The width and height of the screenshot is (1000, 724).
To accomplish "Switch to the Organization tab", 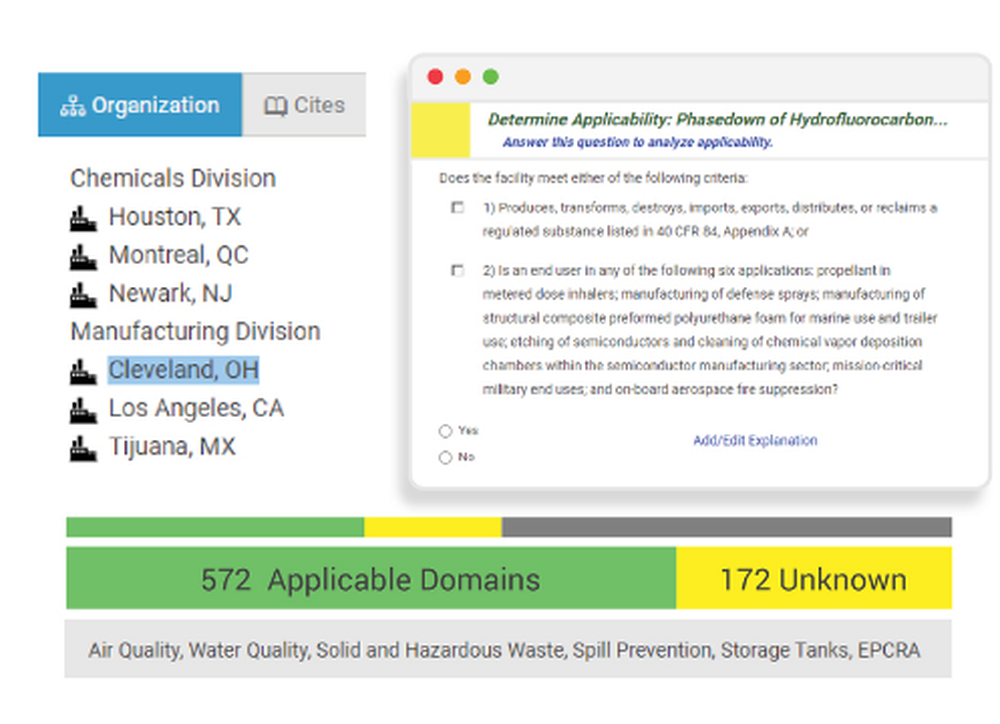I will click(140, 104).
